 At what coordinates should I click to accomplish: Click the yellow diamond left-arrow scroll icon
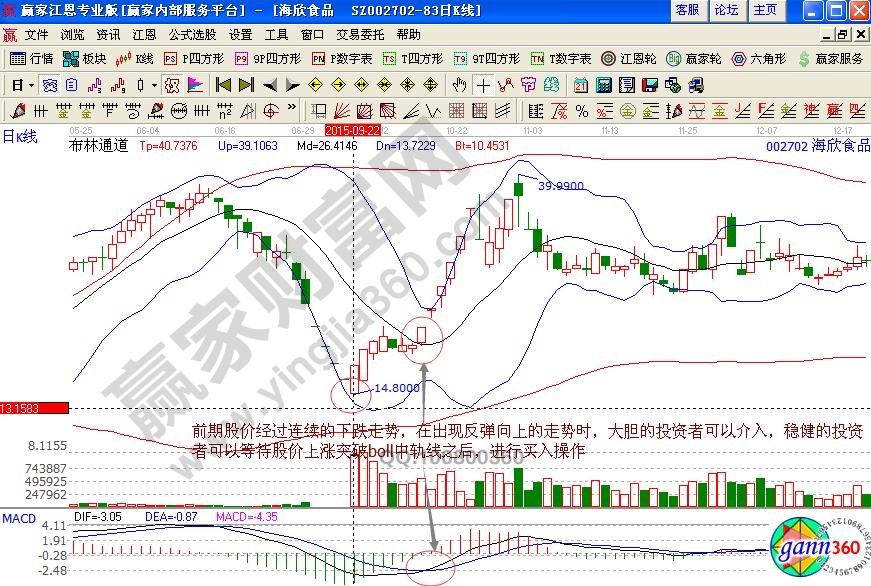[315, 85]
